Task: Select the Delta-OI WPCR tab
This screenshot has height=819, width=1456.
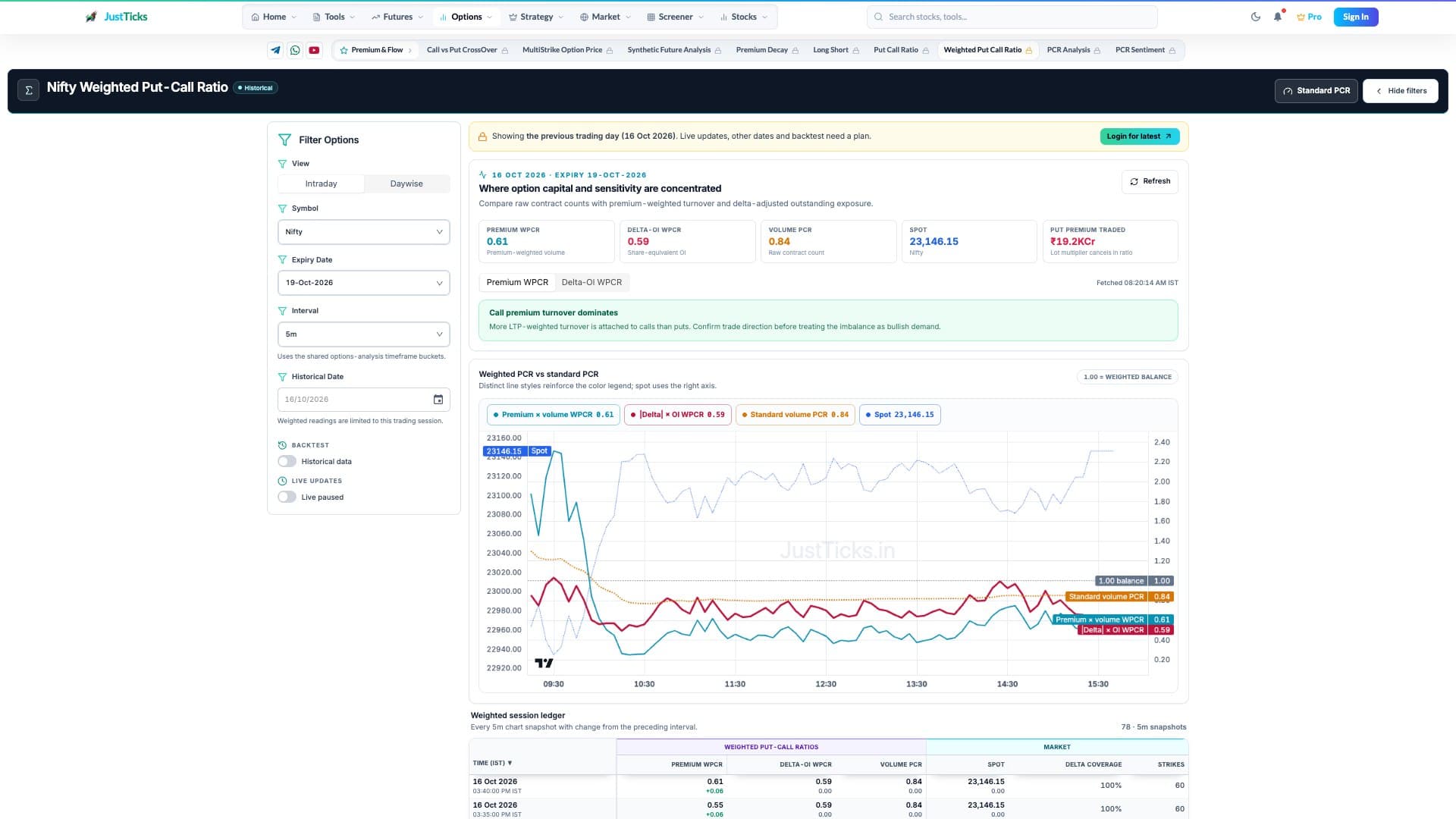Action: pyautogui.click(x=591, y=282)
